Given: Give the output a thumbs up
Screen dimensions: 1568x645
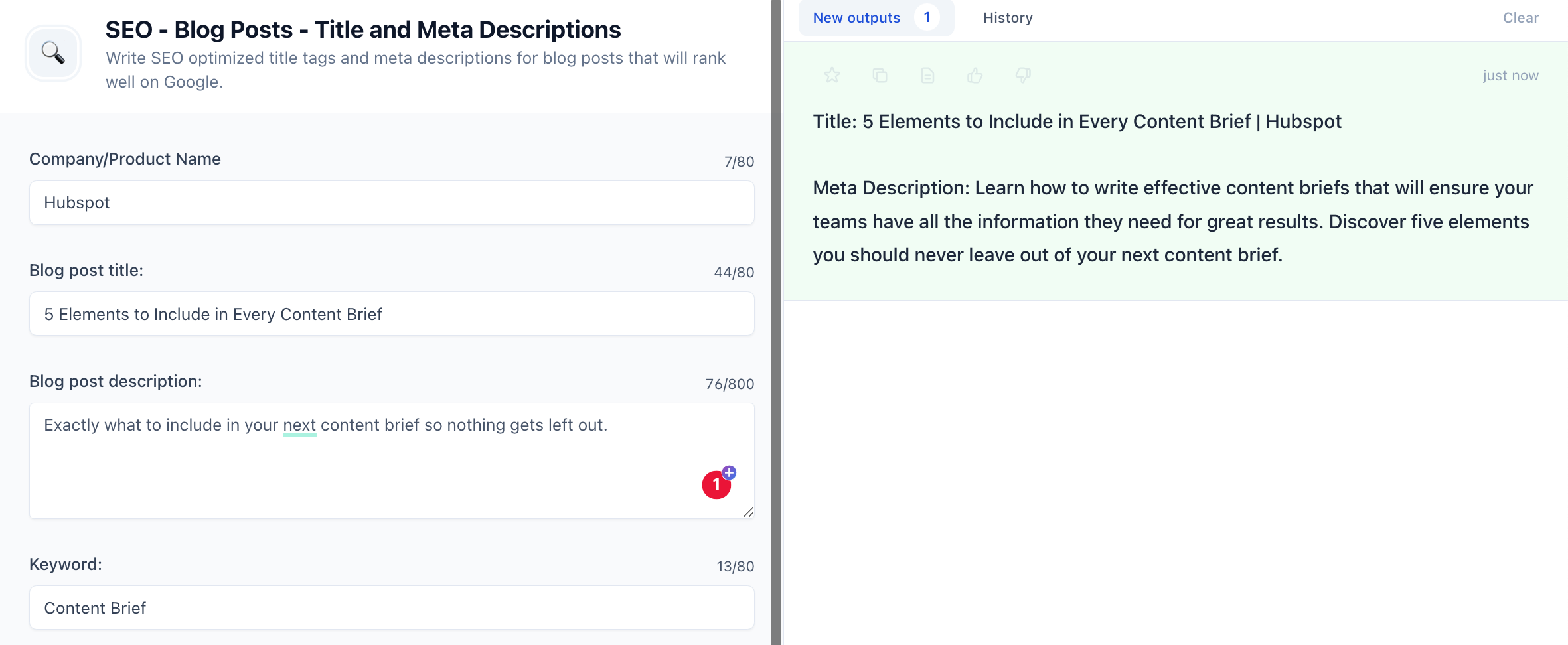Looking at the screenshot, I should click(x=975, y=76).
